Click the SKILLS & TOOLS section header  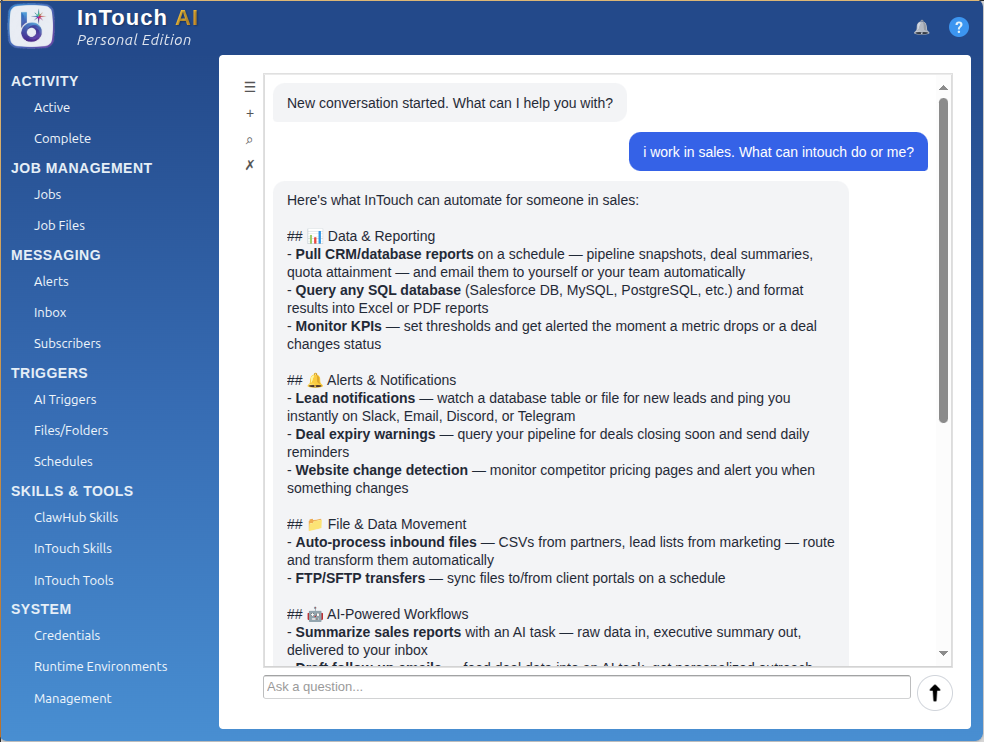coord(72,491)
